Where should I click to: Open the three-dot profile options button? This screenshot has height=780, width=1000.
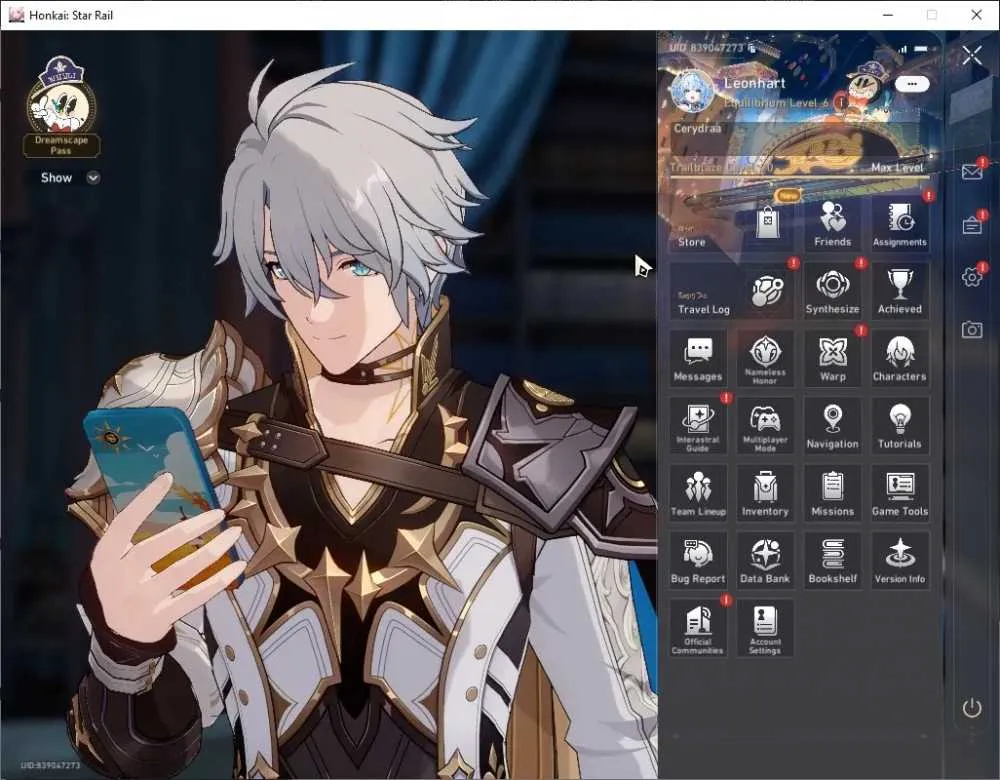[x=912, y=84]
